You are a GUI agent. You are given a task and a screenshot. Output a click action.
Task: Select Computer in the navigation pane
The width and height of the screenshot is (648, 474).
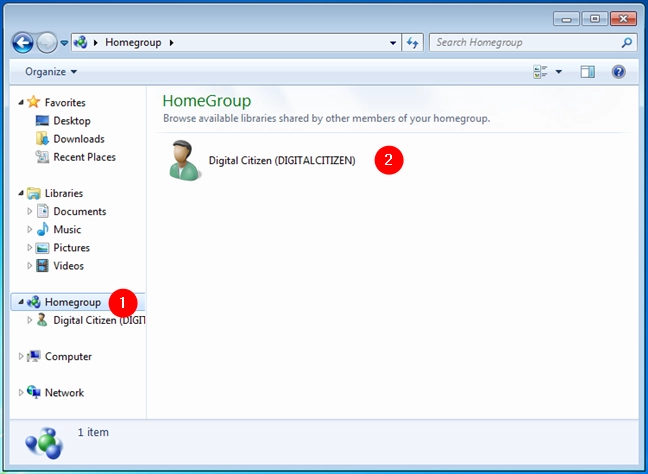pyautogui.click(x=68, y=356)
